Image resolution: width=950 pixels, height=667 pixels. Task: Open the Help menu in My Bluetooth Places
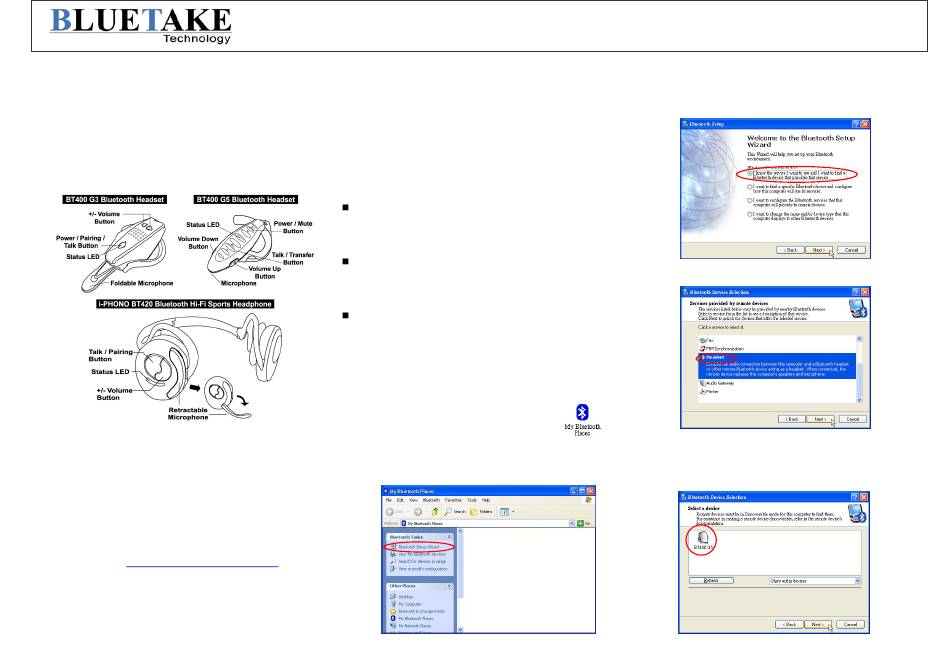[486, 500]
